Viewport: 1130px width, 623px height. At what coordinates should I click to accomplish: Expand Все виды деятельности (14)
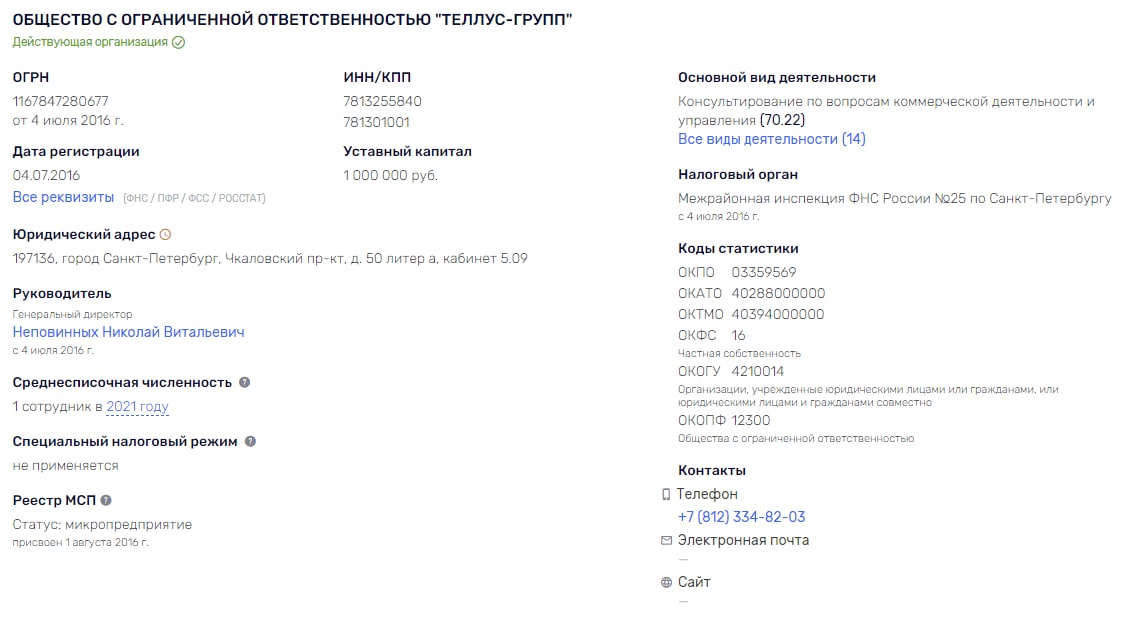click(771, 138)
